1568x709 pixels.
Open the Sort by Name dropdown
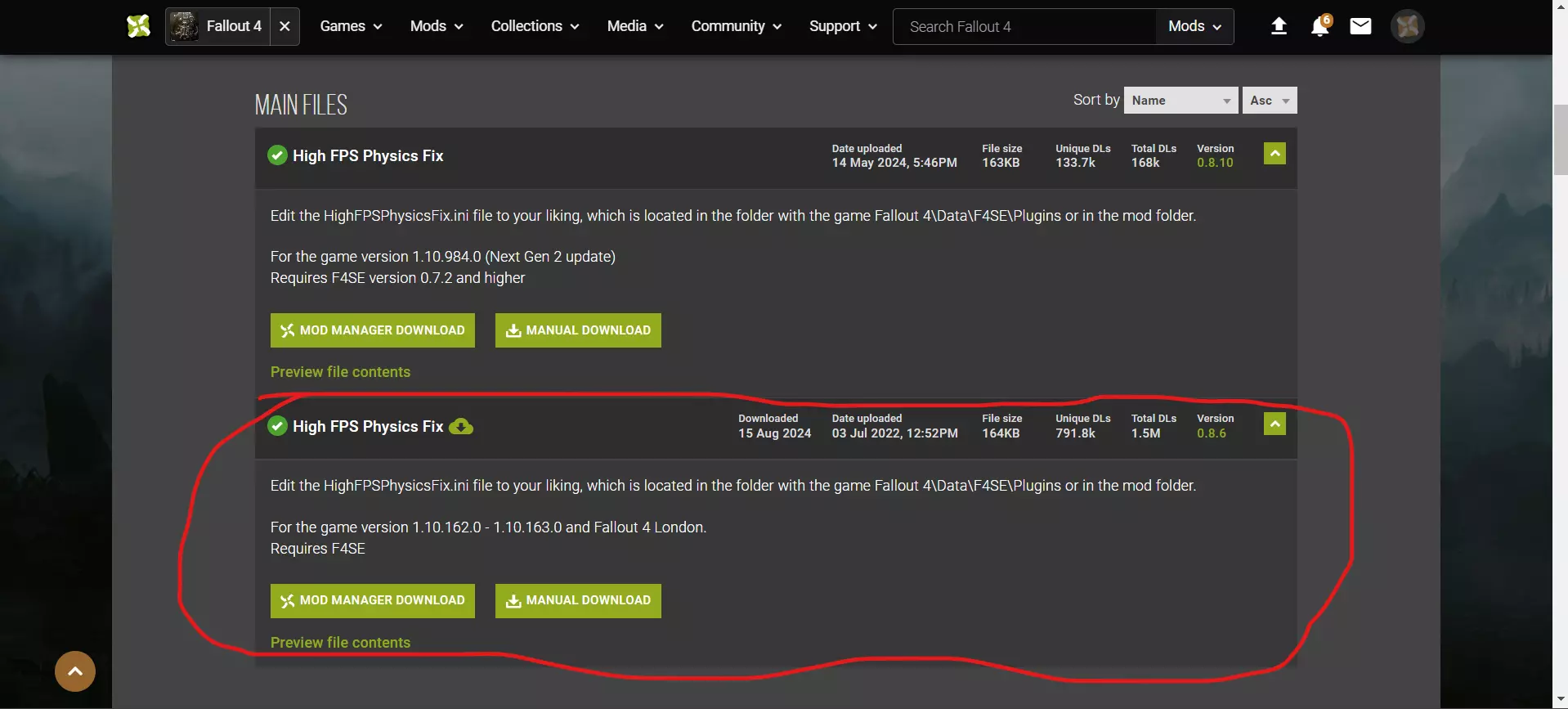click(1181, 101)
